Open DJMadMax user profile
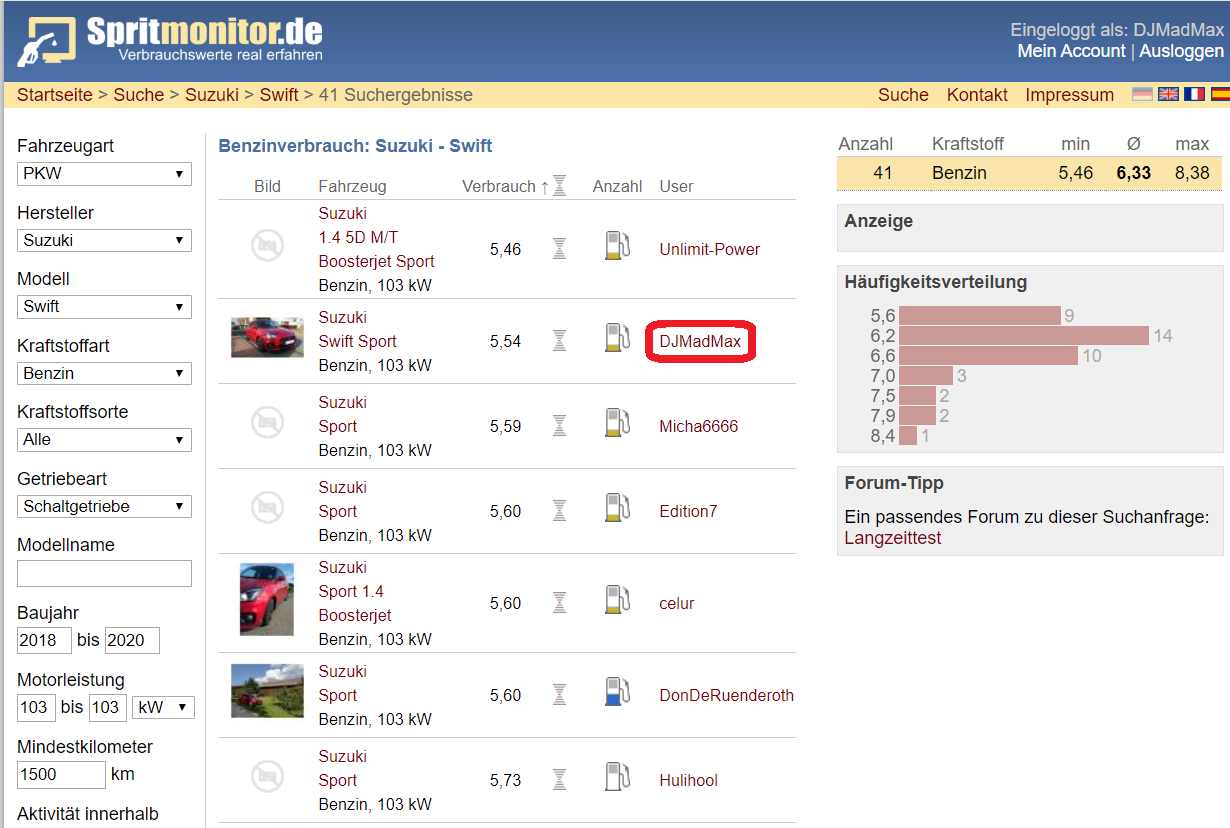1230x828 pixels. pos(700,342)
